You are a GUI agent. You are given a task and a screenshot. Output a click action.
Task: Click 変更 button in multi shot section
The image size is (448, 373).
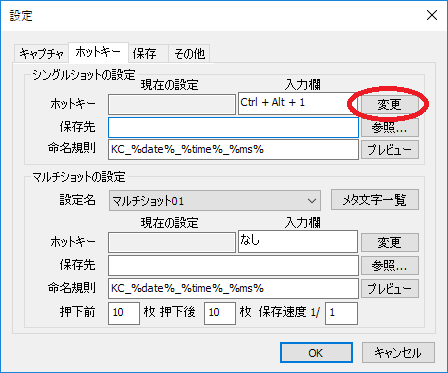point(390,242)
